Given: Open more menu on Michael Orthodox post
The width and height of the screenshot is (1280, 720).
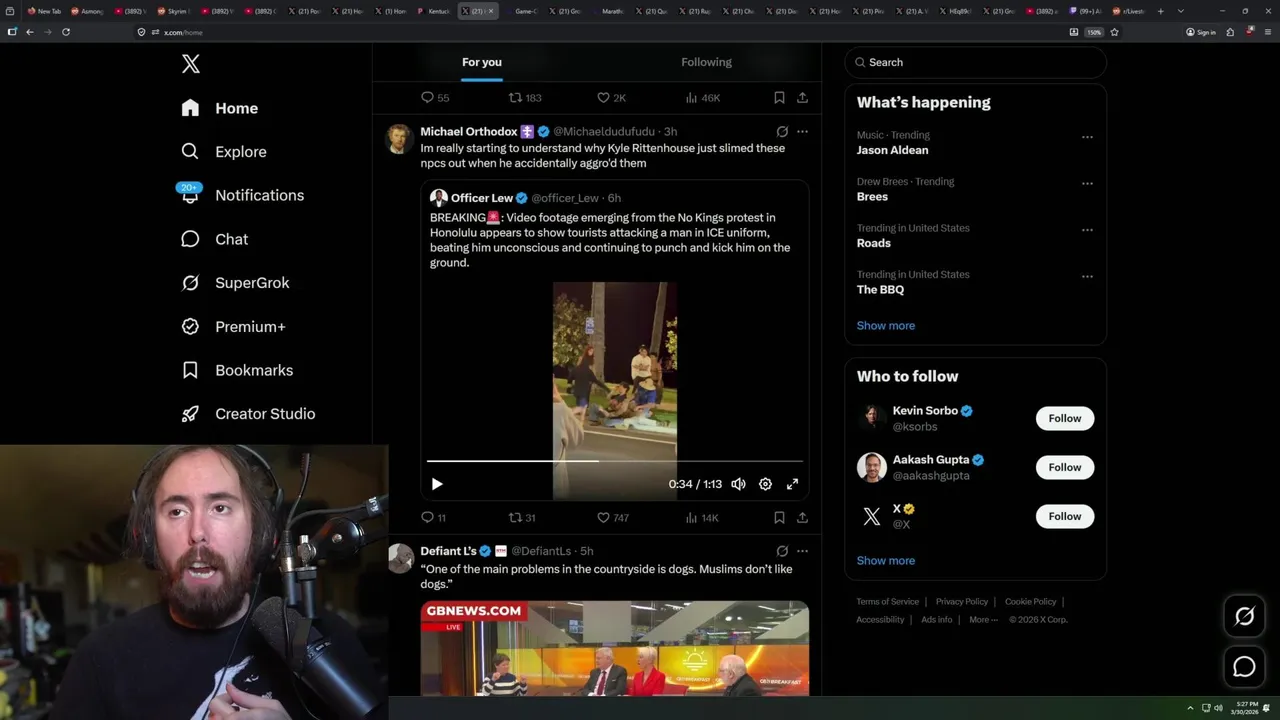Looking at the screenshot, I should [802, 131].
